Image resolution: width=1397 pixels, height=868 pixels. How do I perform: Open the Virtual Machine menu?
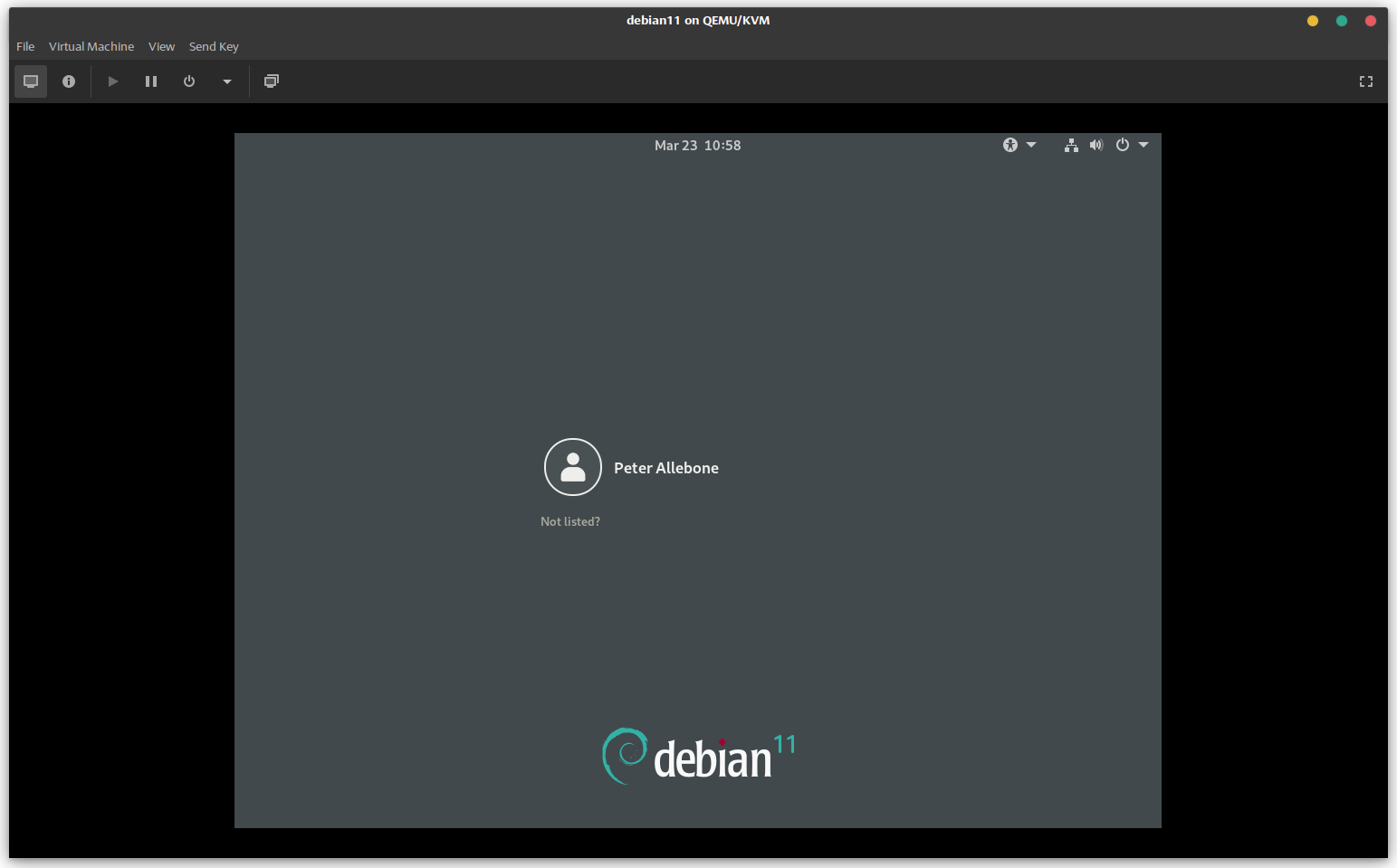pyautogui.click(x=91, y=46)
